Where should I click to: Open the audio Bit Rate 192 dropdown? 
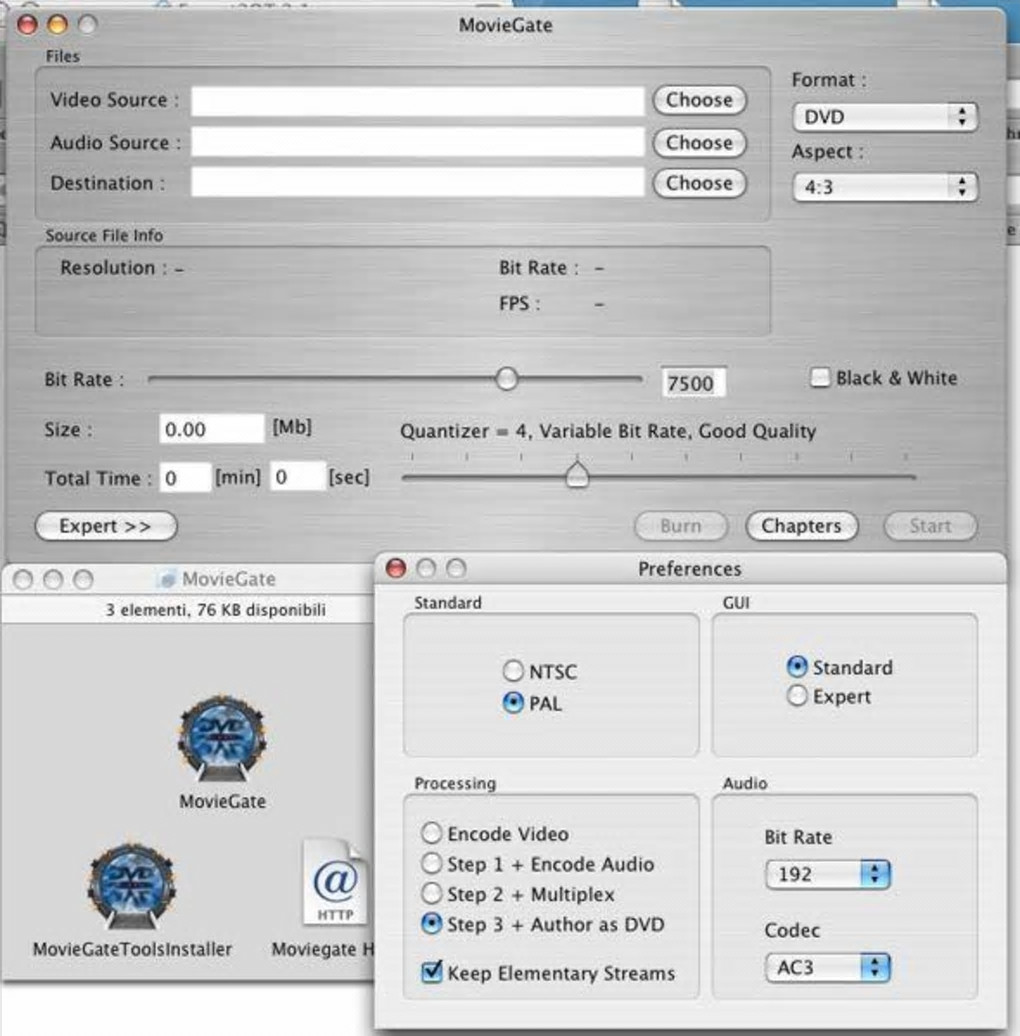828,874
